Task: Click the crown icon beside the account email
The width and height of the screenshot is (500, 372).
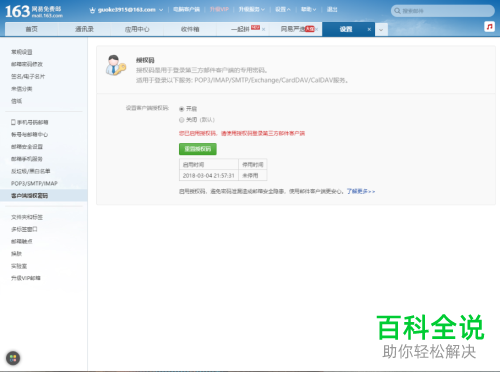Action: click(92, 10)
